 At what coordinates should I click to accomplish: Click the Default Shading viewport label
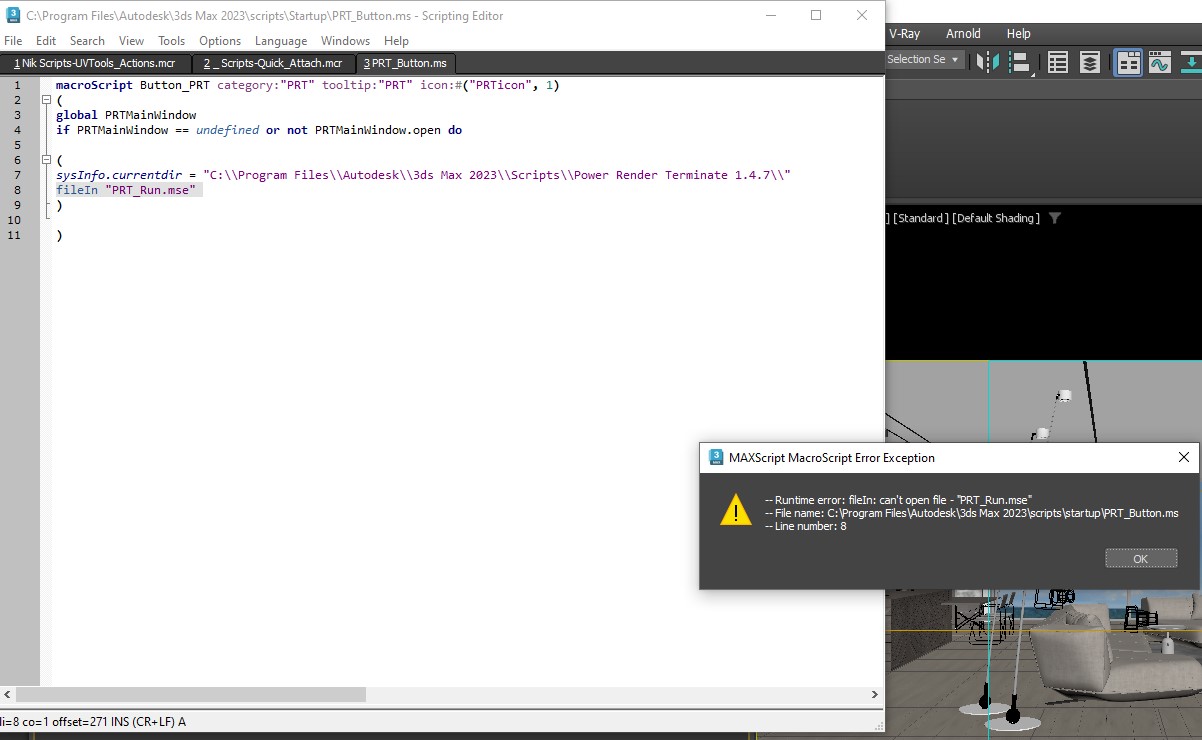tap(995, 218)
